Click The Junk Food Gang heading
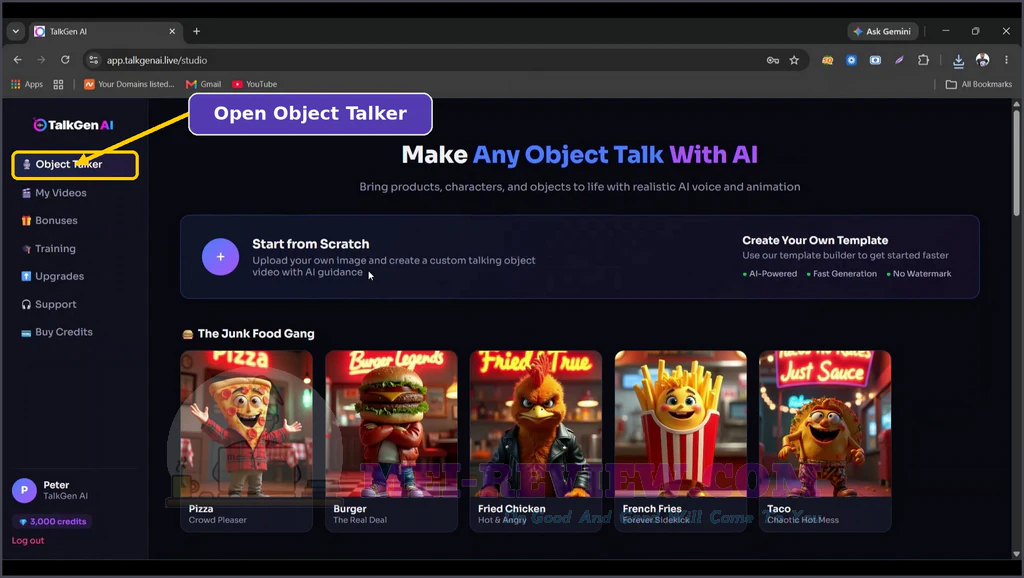Screen dimensions: 1024x578 (x=256, y=334)
